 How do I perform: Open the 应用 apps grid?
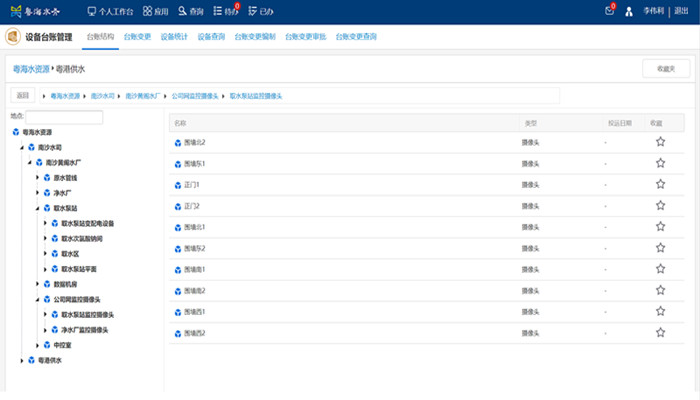coord(154,11)
